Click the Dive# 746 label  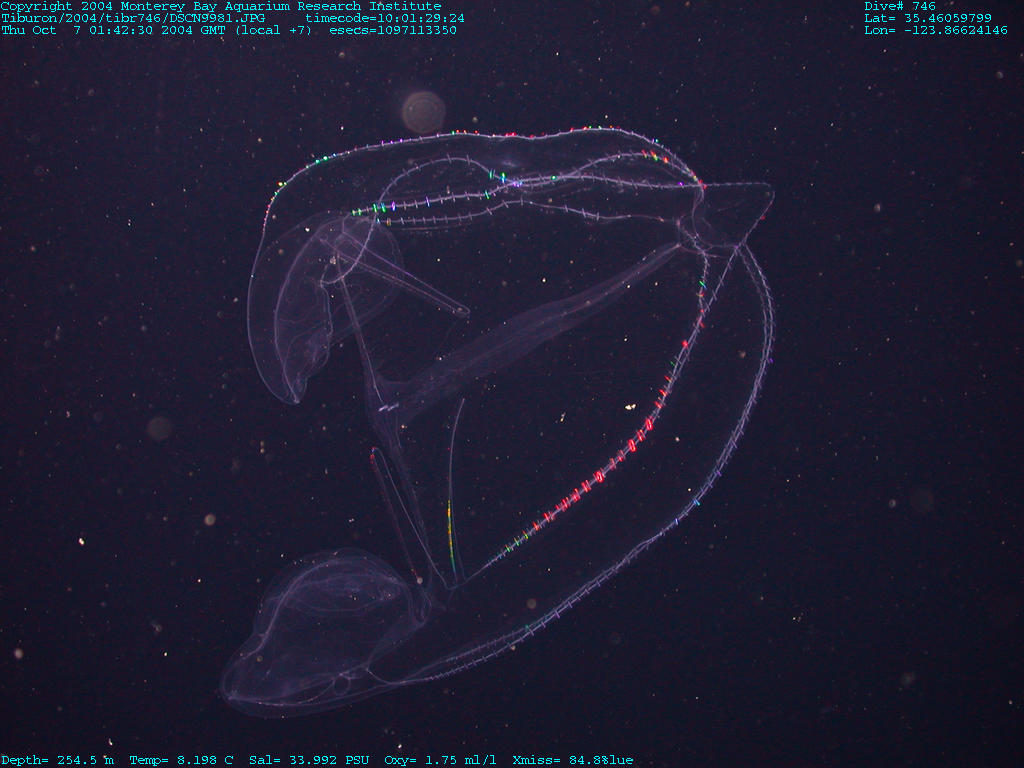[x=900, y=6]
